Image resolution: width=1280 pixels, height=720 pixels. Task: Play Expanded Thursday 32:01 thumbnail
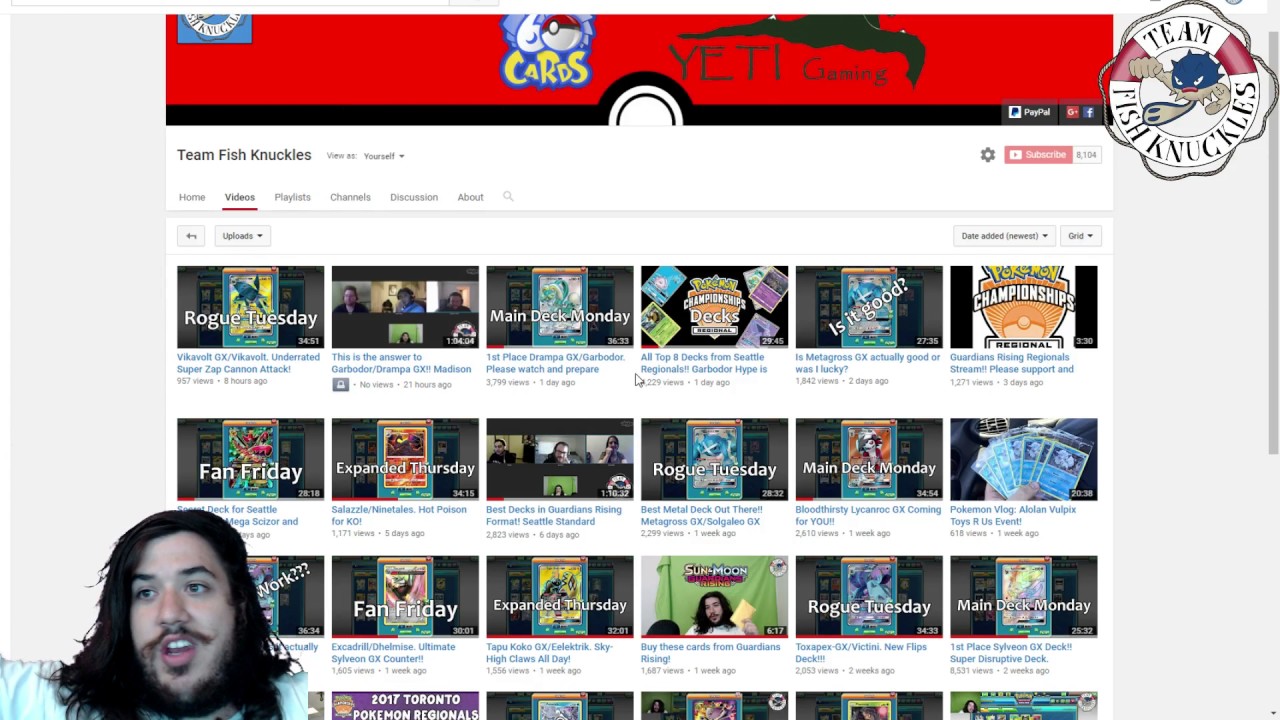pyautogui.click(x=560, y=597)
